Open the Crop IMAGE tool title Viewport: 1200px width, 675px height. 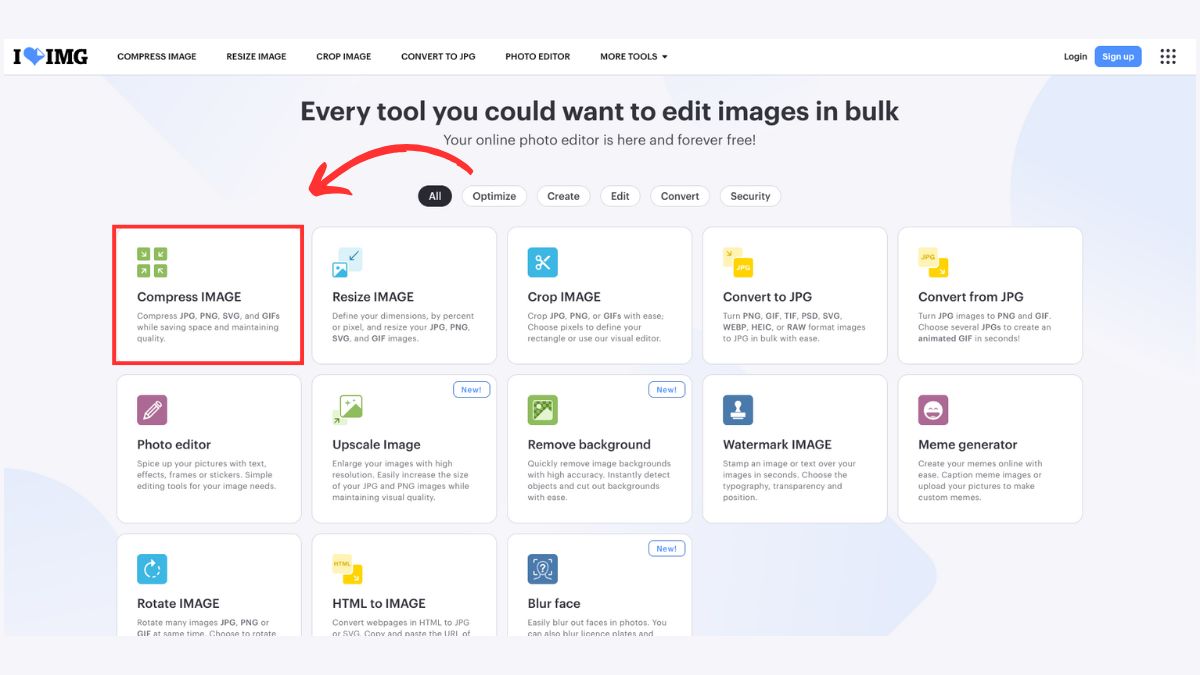click(564, 297)
